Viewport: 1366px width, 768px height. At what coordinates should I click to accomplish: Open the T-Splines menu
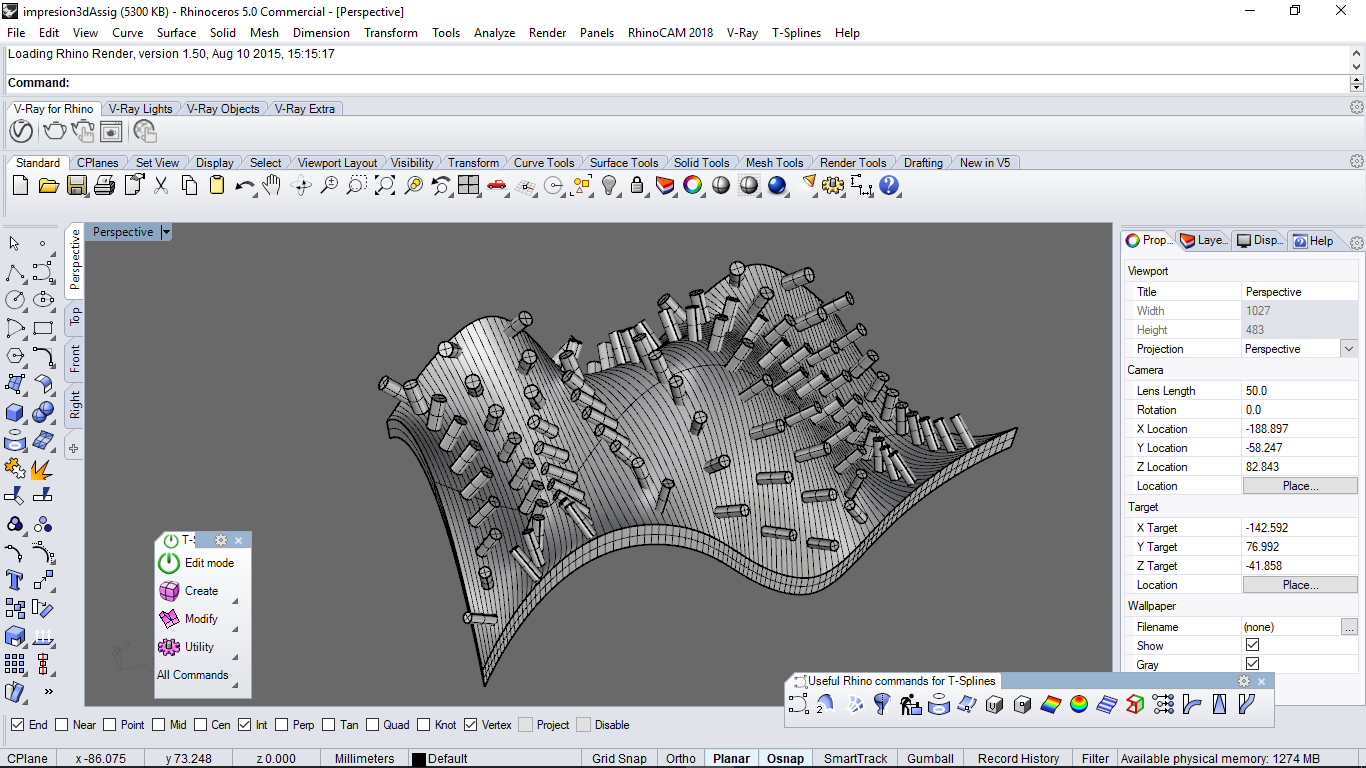pyautogui.click(x=796, y=33)
